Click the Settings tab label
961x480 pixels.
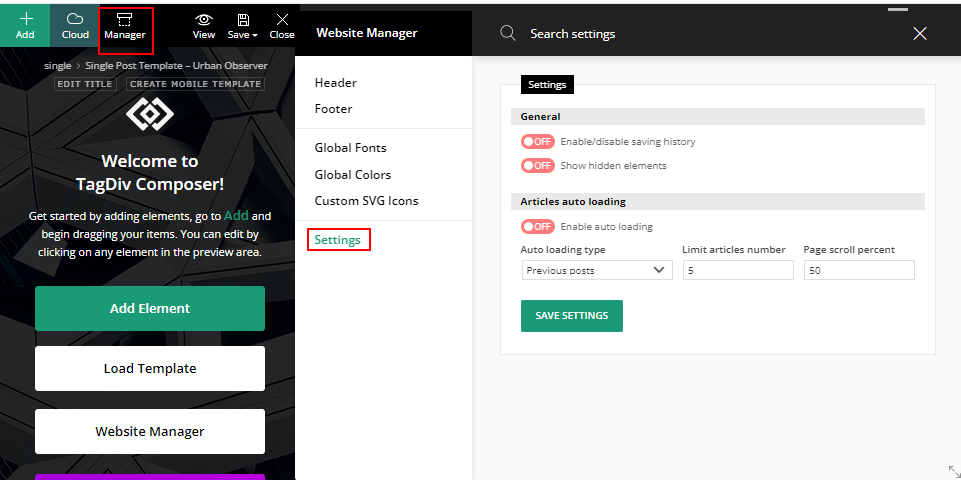547,85
